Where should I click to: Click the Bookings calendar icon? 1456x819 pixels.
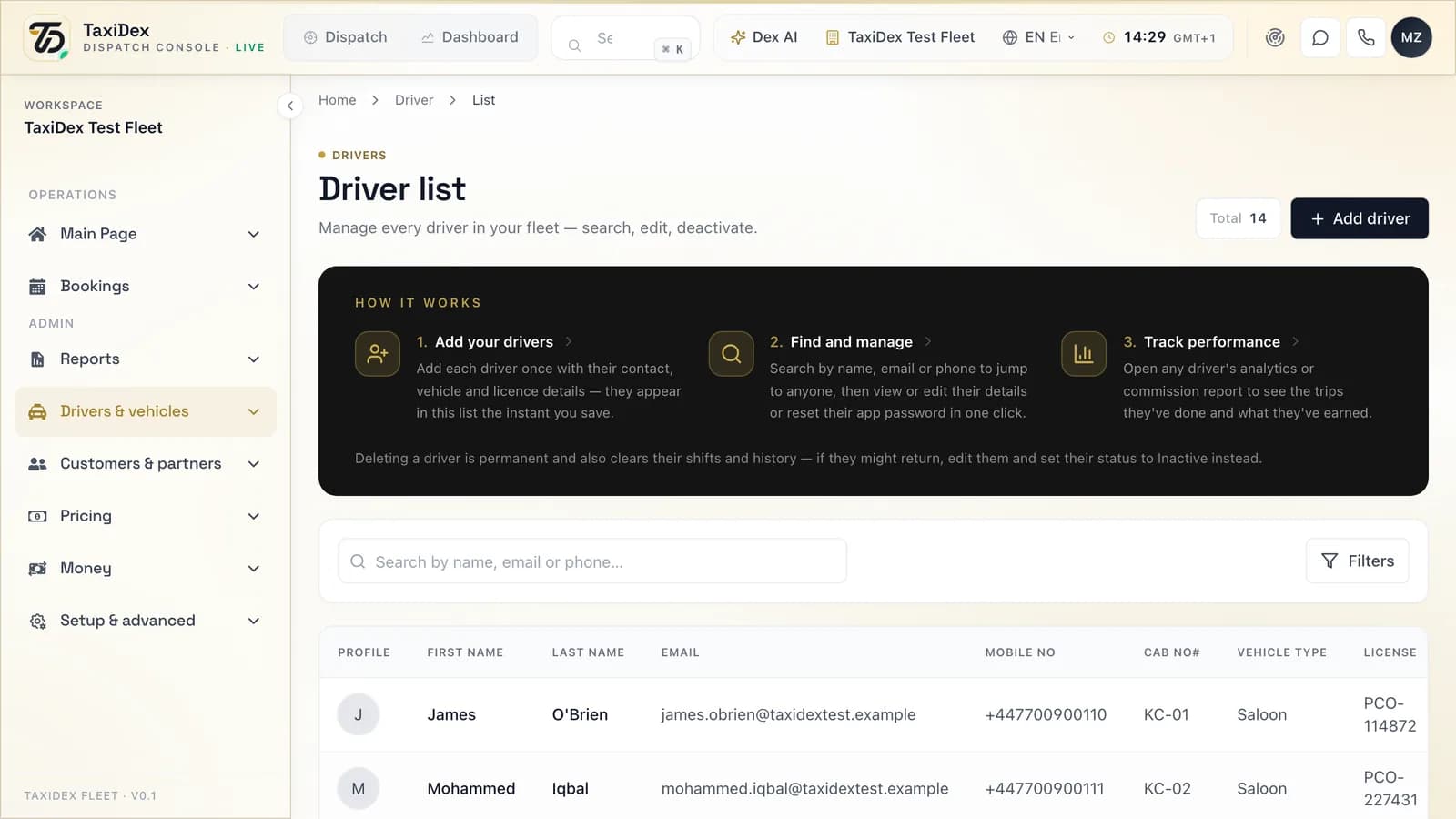(37, 287)
